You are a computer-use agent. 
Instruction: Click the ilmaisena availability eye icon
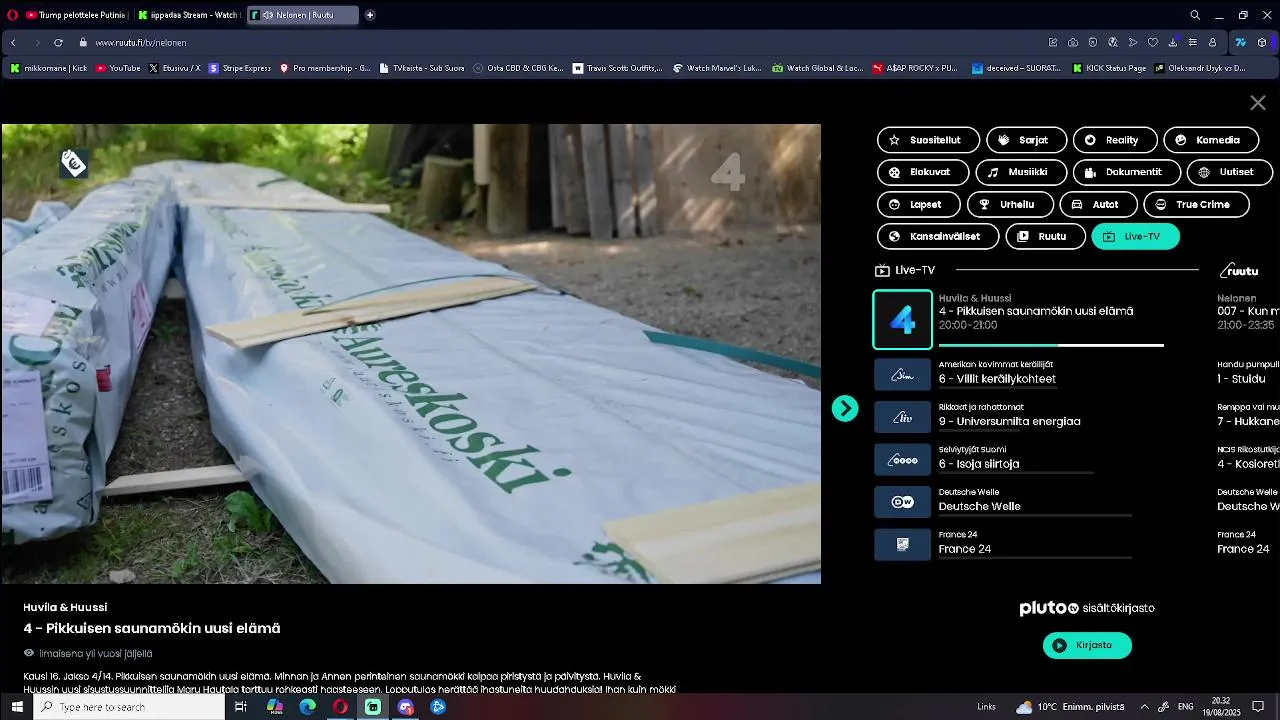[29, 653]
